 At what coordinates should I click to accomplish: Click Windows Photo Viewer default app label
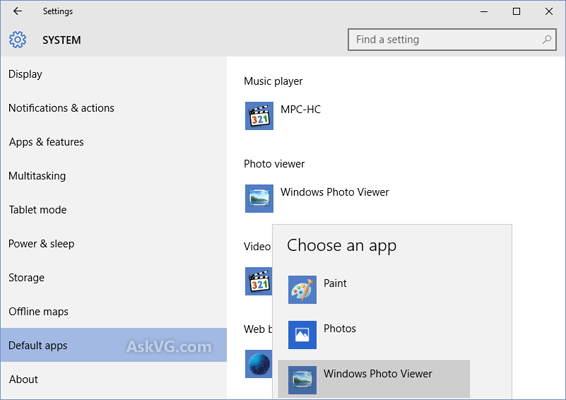[x=335, y=192]
